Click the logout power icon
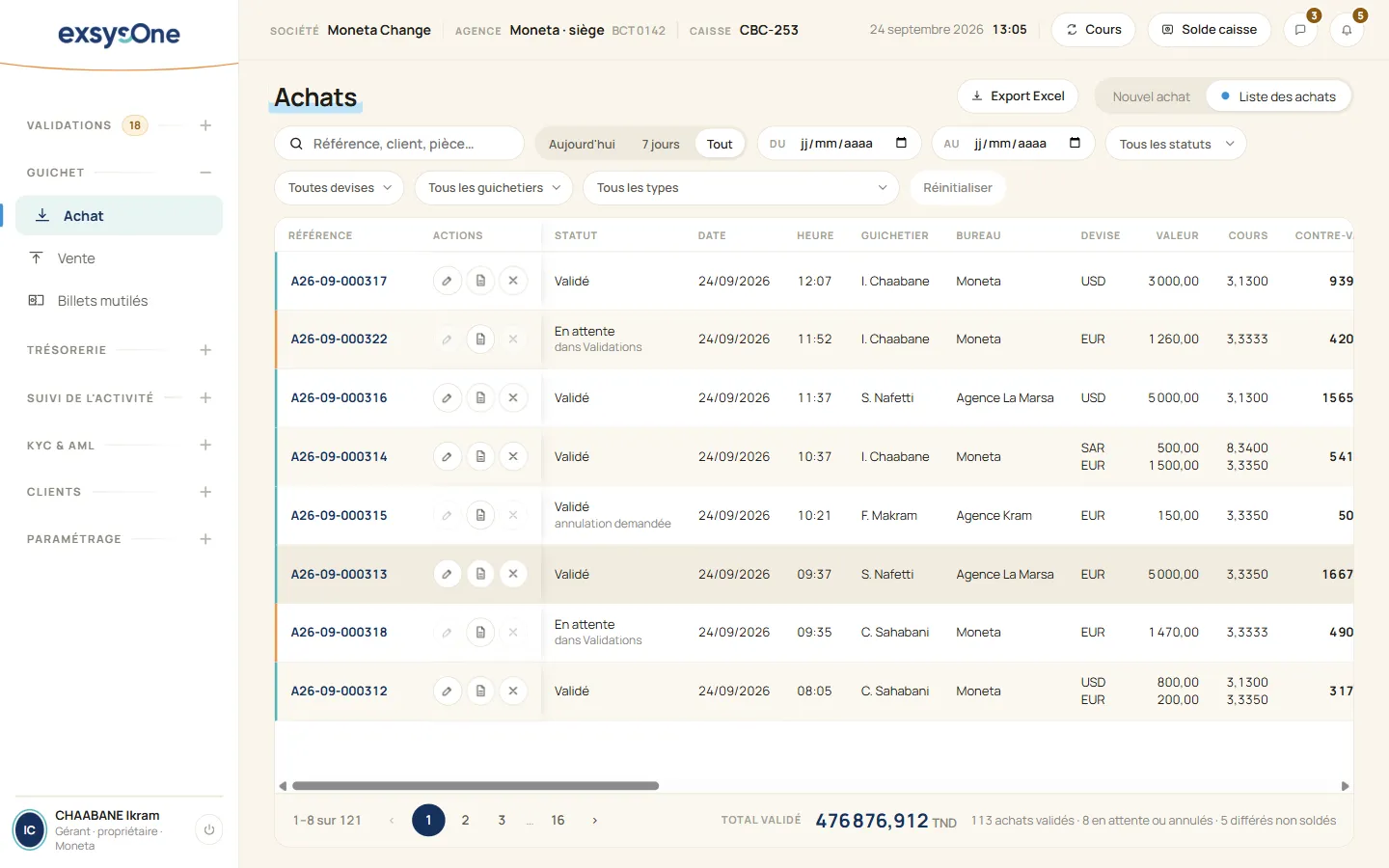 [209, 829]
